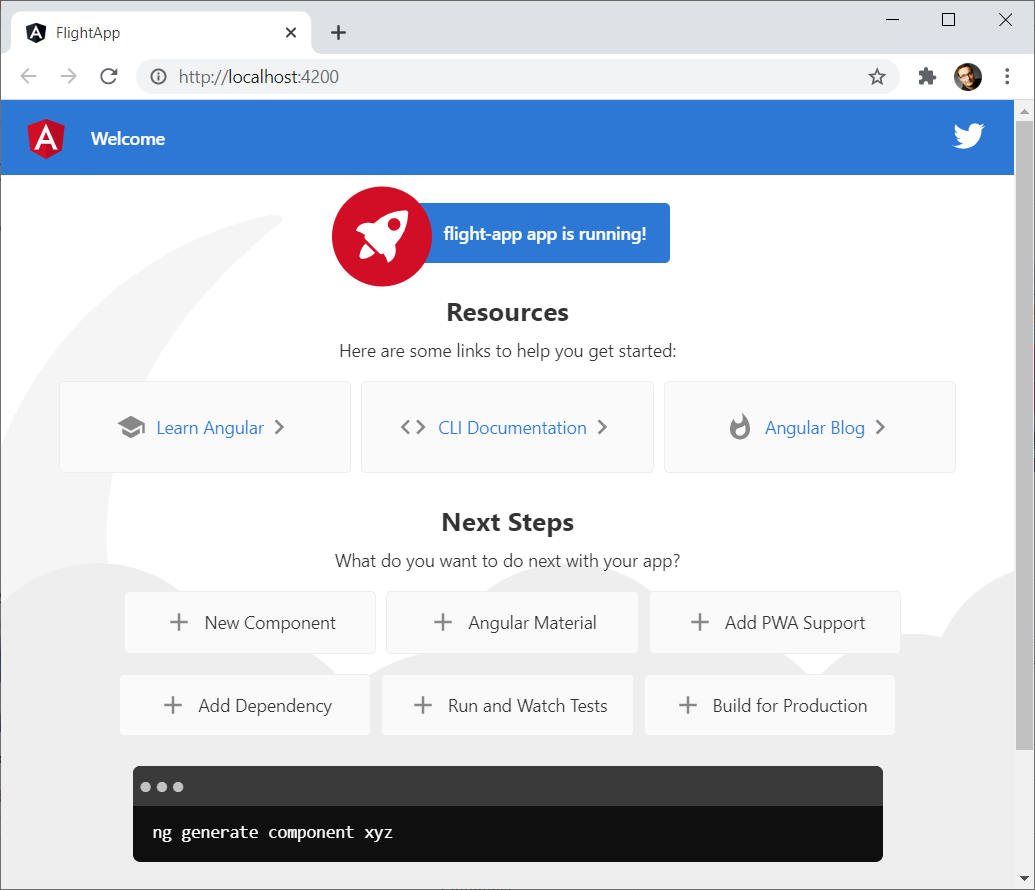1035x890 pixels.
Task: Select the Run and Watch Tests card
Action: pyautogui.click(x=508, y=705)
